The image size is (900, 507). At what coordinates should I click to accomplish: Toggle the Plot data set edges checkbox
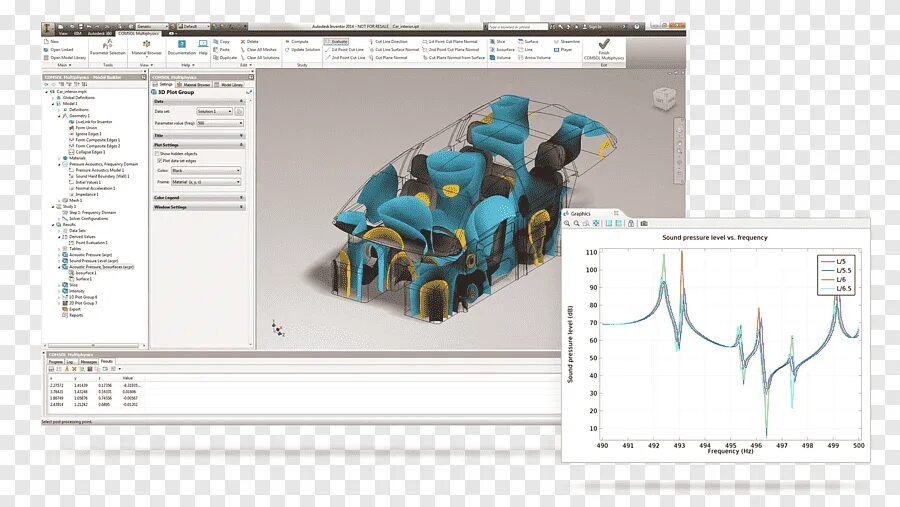159,161
